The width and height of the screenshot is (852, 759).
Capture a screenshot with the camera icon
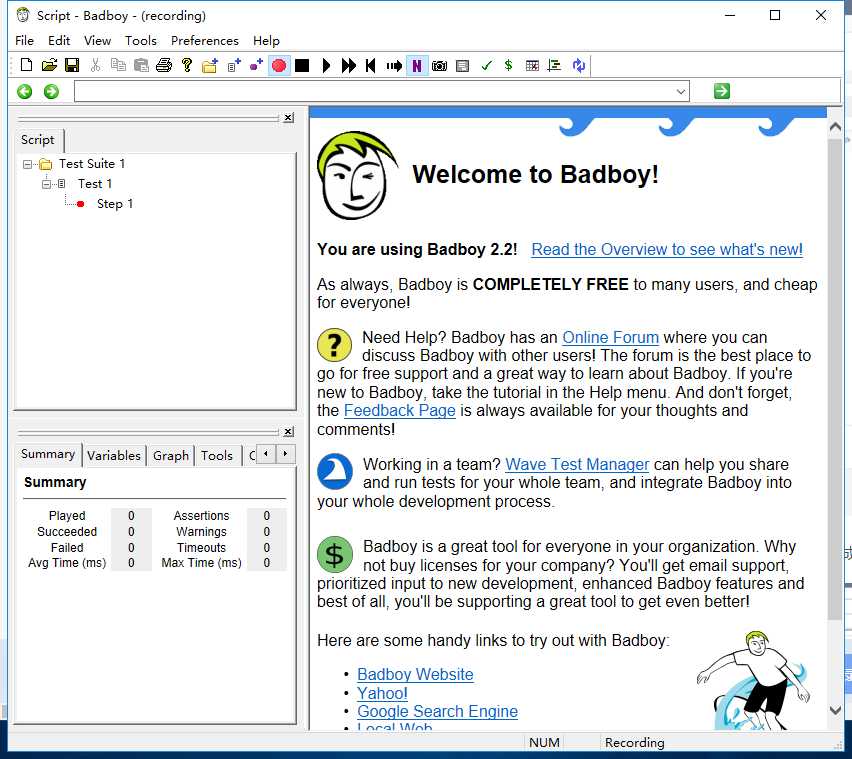[x=439, y=66]
